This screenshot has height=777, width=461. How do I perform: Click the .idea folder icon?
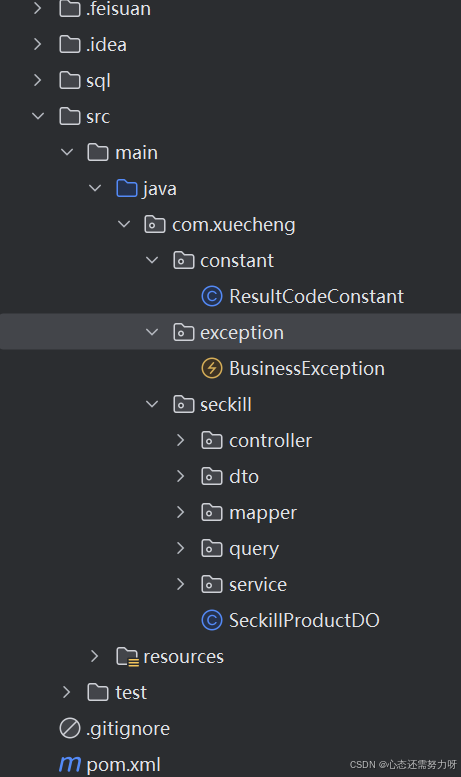70,44
